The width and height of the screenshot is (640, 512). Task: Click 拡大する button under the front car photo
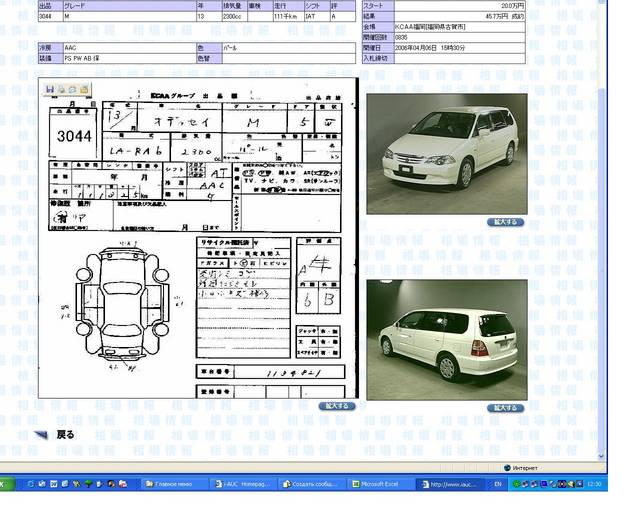pos(505,222)
